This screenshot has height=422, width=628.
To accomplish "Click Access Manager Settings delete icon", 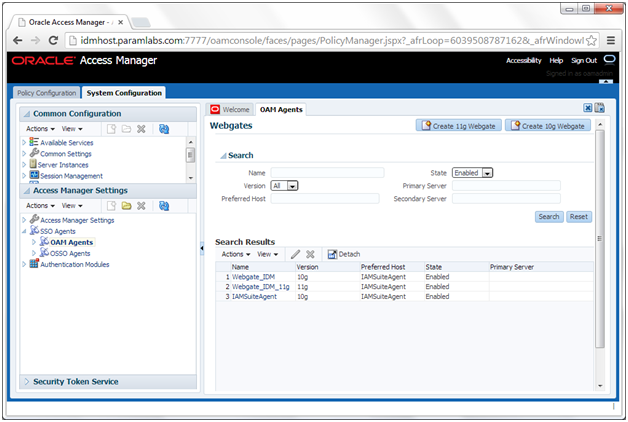I will [141, 206].
